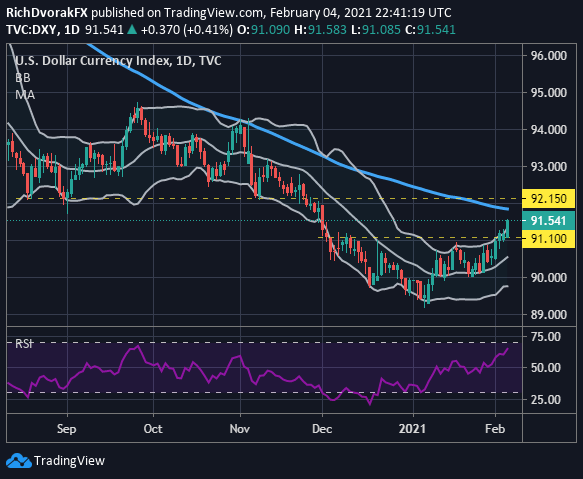Click the TradingView.com text in header
583x479 pixels.
click(x=213, y=13)
